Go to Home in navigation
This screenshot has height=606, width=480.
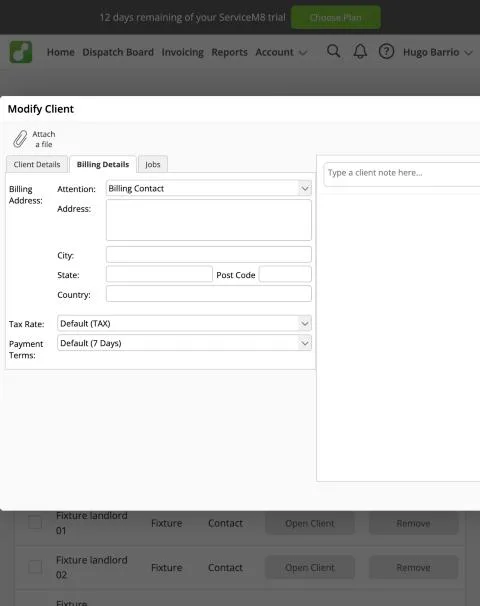[61, 52]
